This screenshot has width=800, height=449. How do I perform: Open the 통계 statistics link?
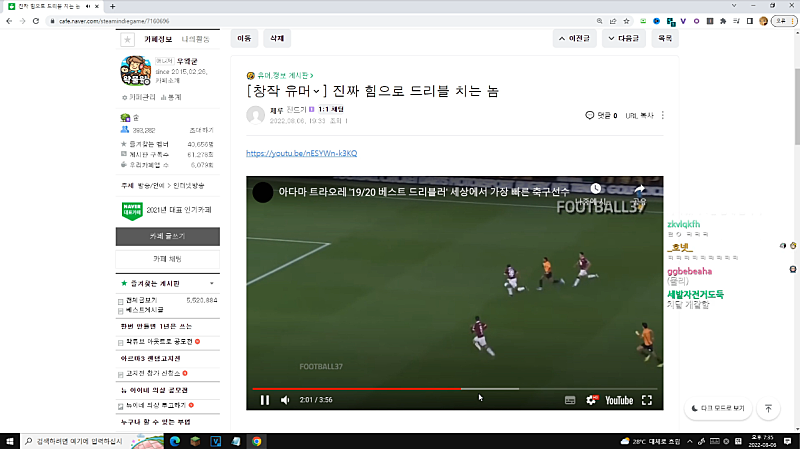tap(171, 97)
